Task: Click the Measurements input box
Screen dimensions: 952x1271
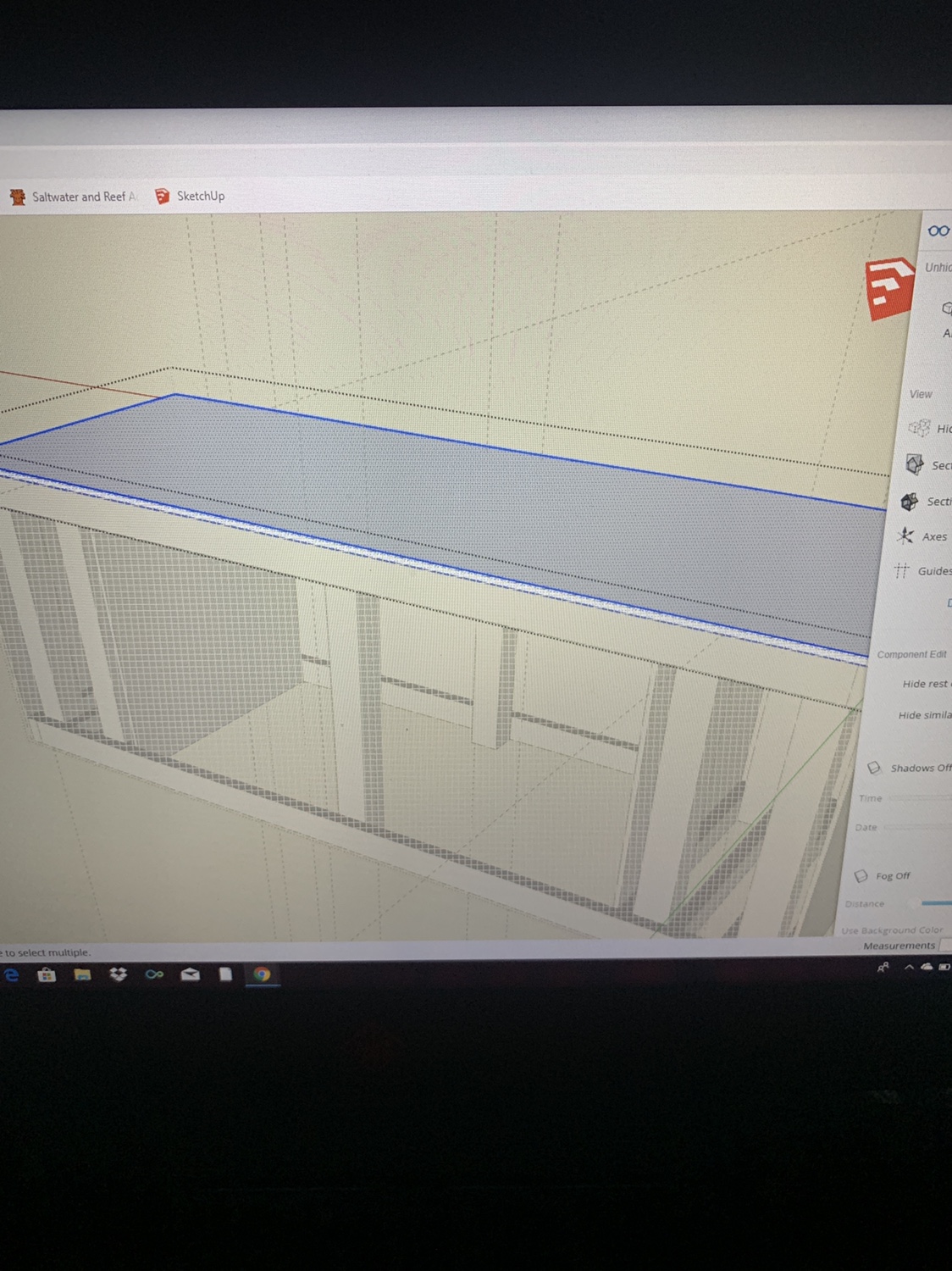Action: 946,945
